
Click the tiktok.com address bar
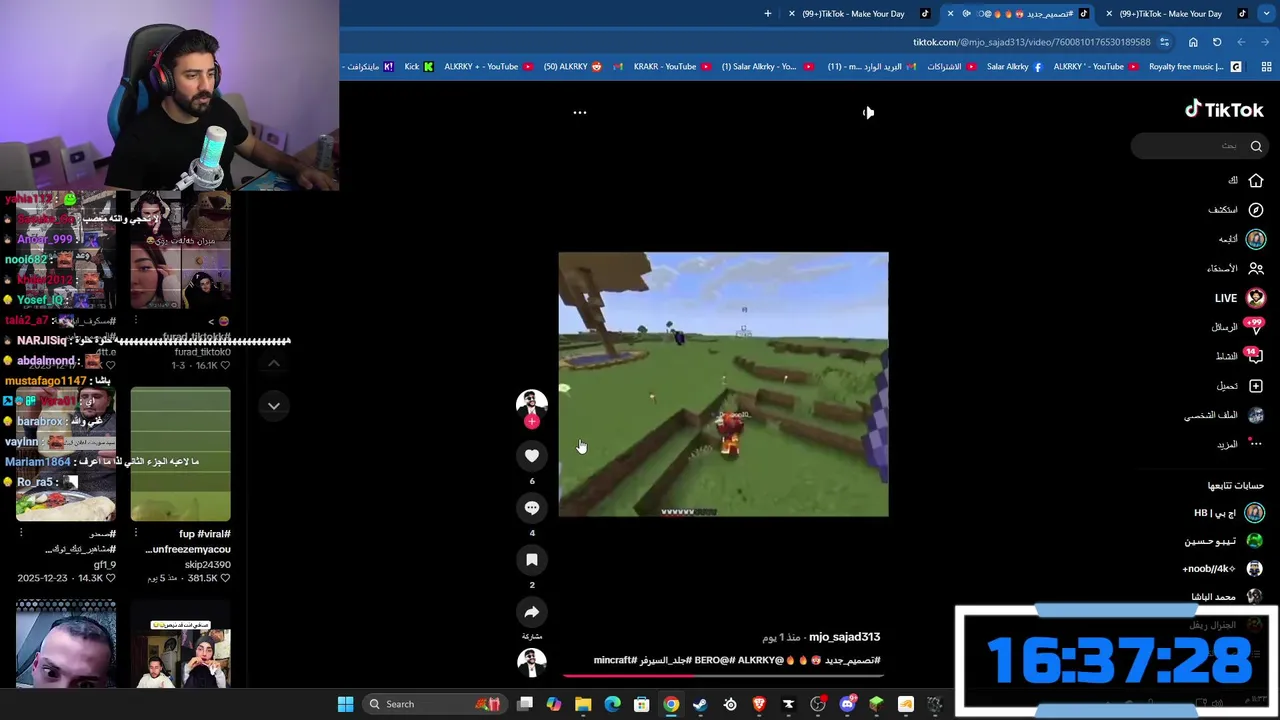click(1030, 42)
